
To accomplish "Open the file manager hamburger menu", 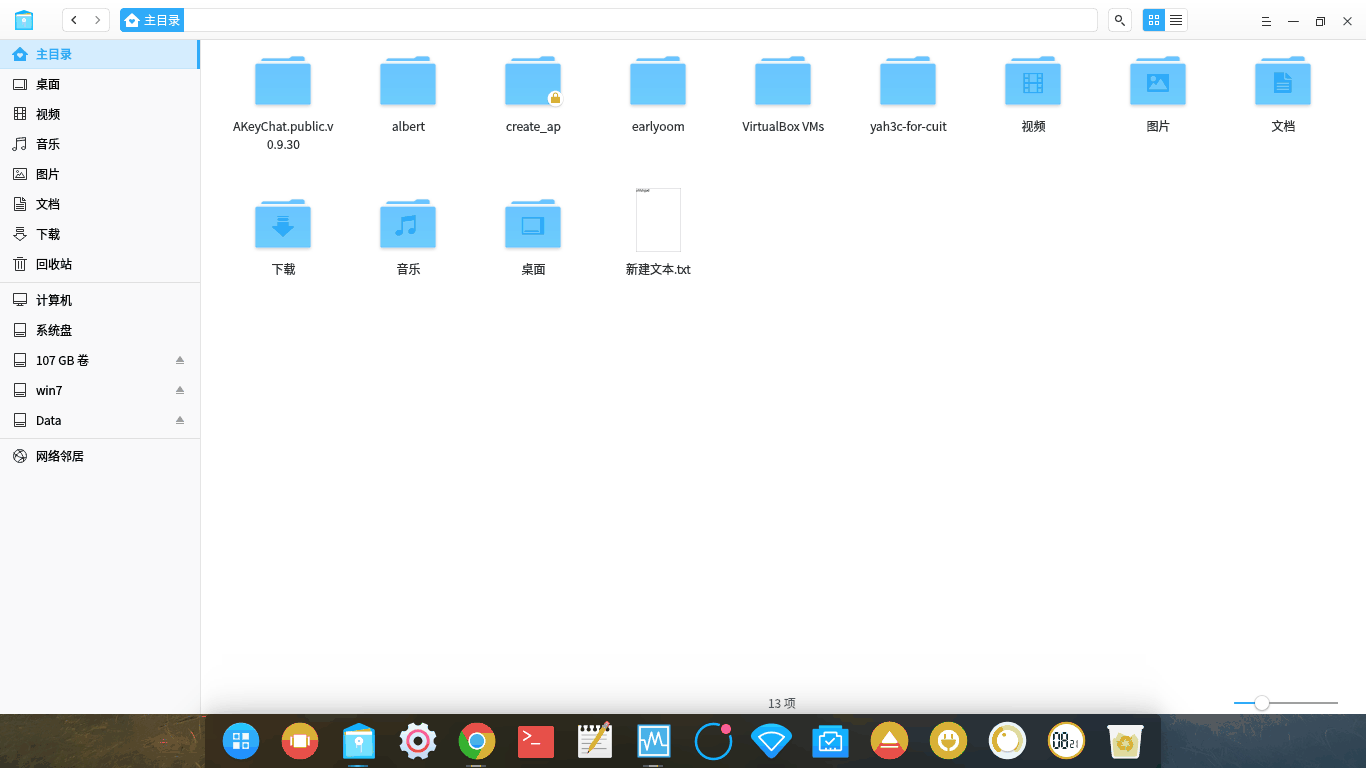I will 1266,21.
